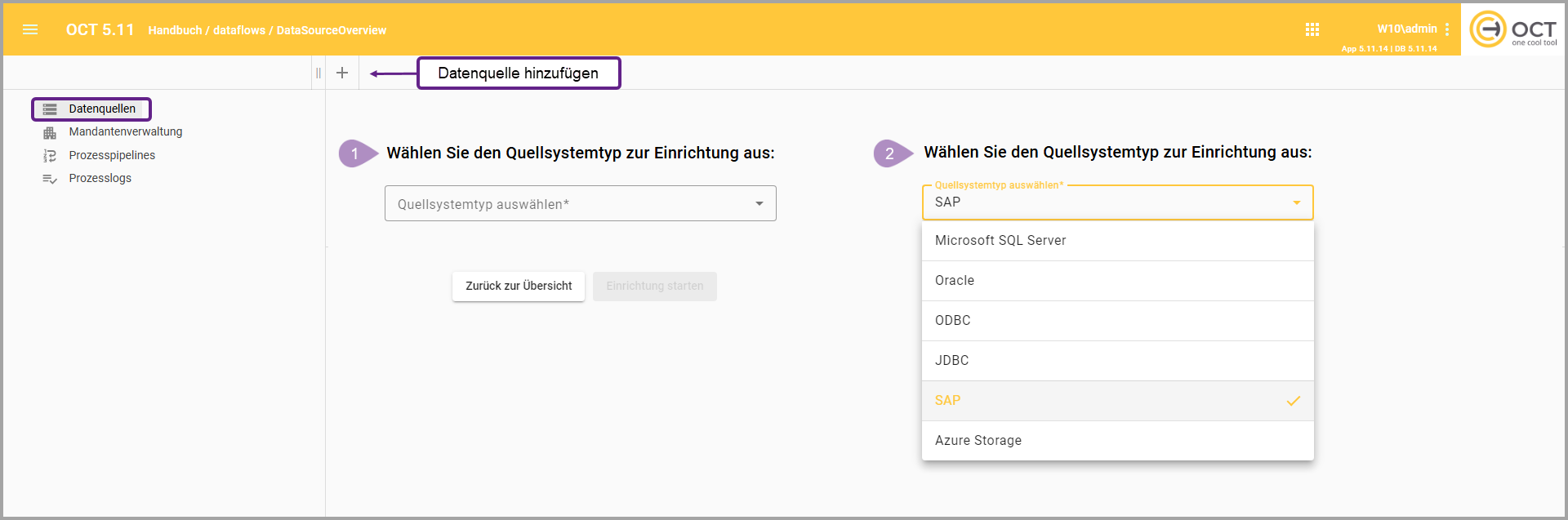The height and width of the screenshot is (520, 1568).
Task: Select Oracle from the list
Action: [1116, 281]
